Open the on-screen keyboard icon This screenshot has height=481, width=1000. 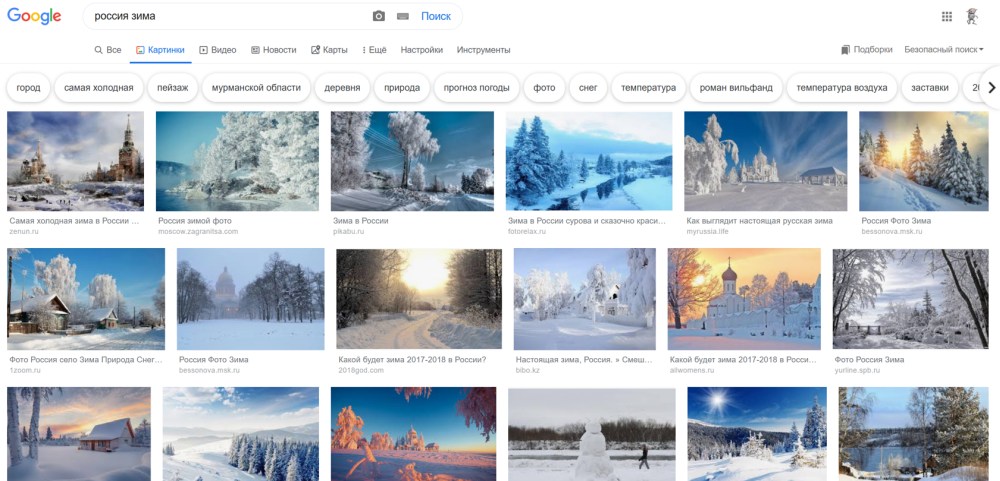tap(403, 16)
